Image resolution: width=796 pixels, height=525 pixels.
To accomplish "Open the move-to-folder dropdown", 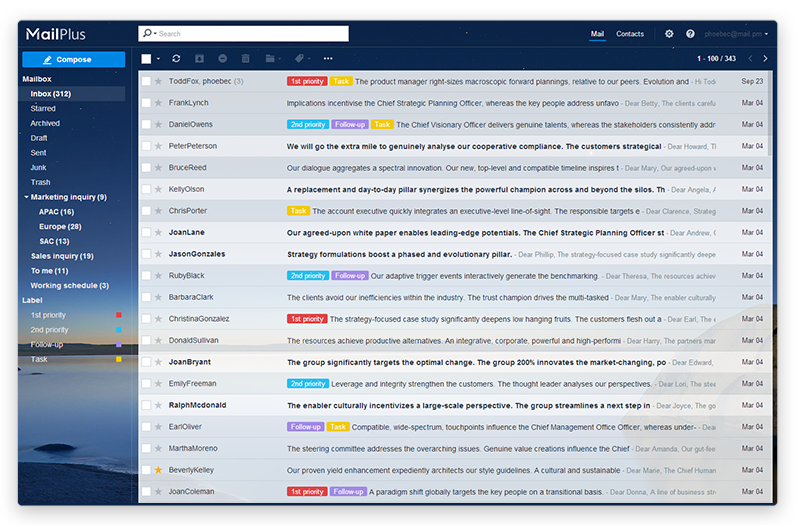I will 271,59.
